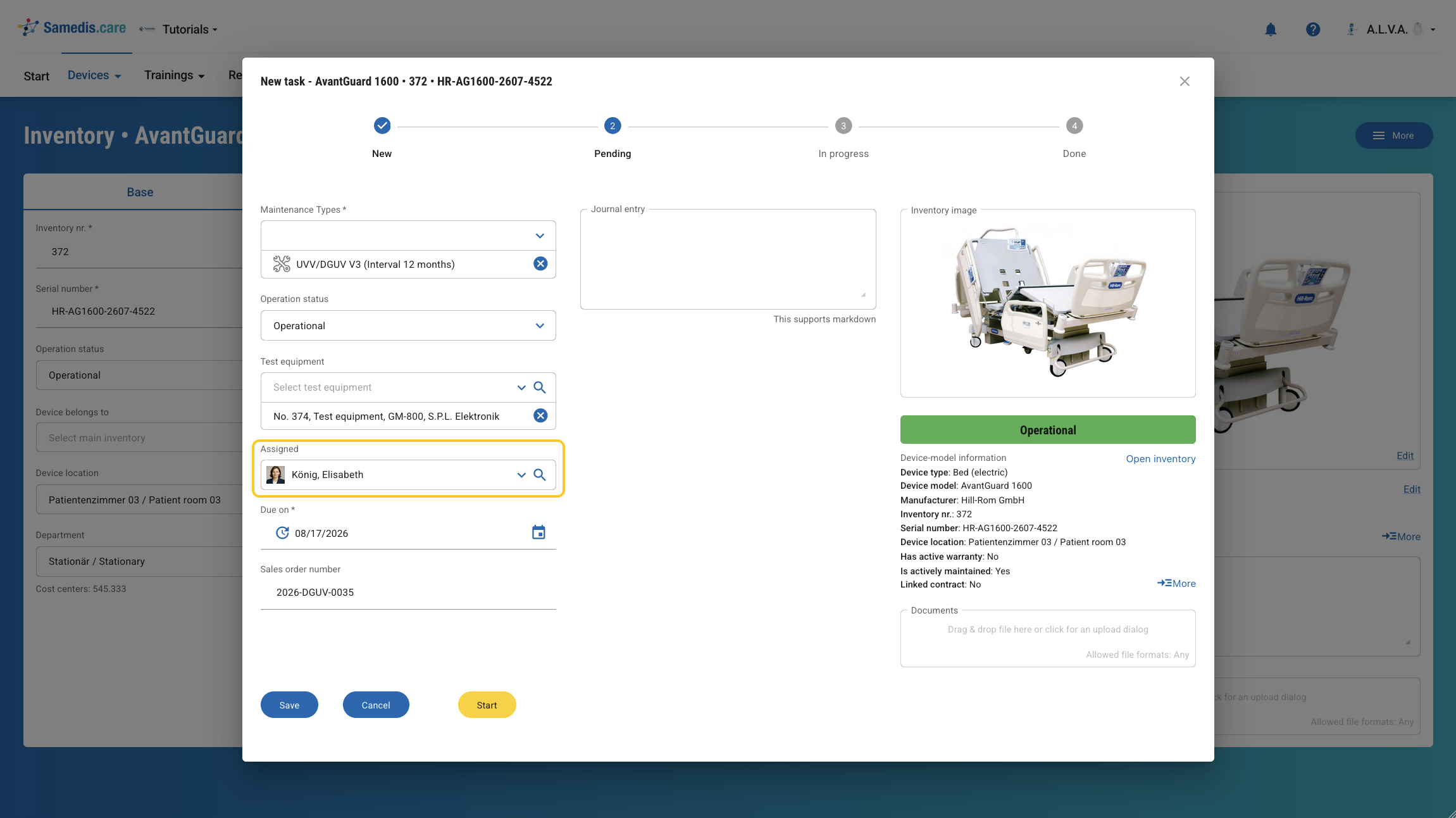Switch to the Base tab
The width and height of the screenshot is (1456, 818).
[x=140, y=192]
